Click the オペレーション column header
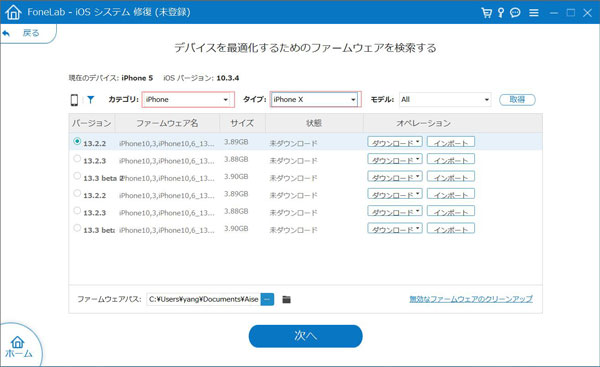 [424, 123]
